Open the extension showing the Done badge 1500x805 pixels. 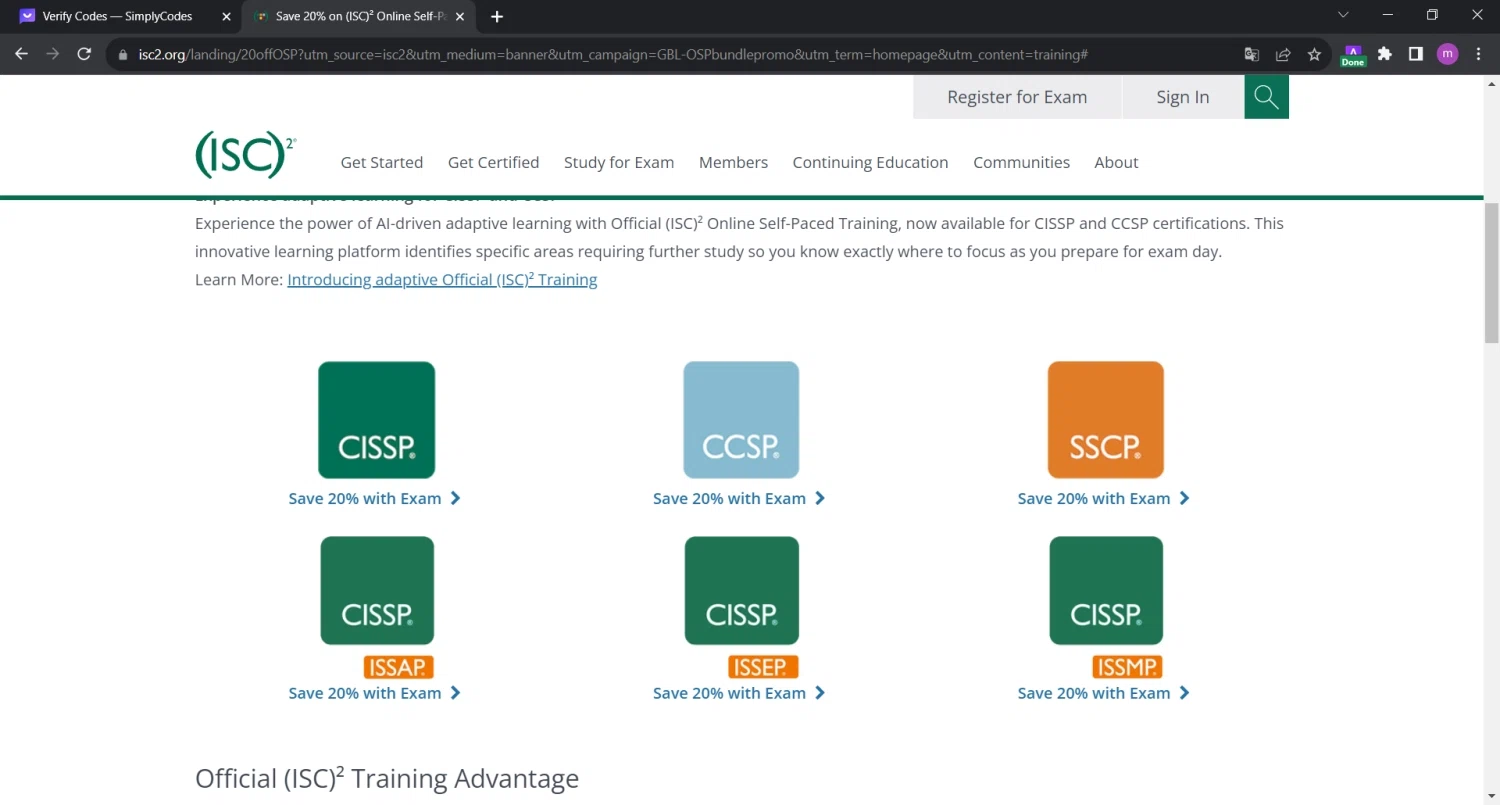point(1353,55)
